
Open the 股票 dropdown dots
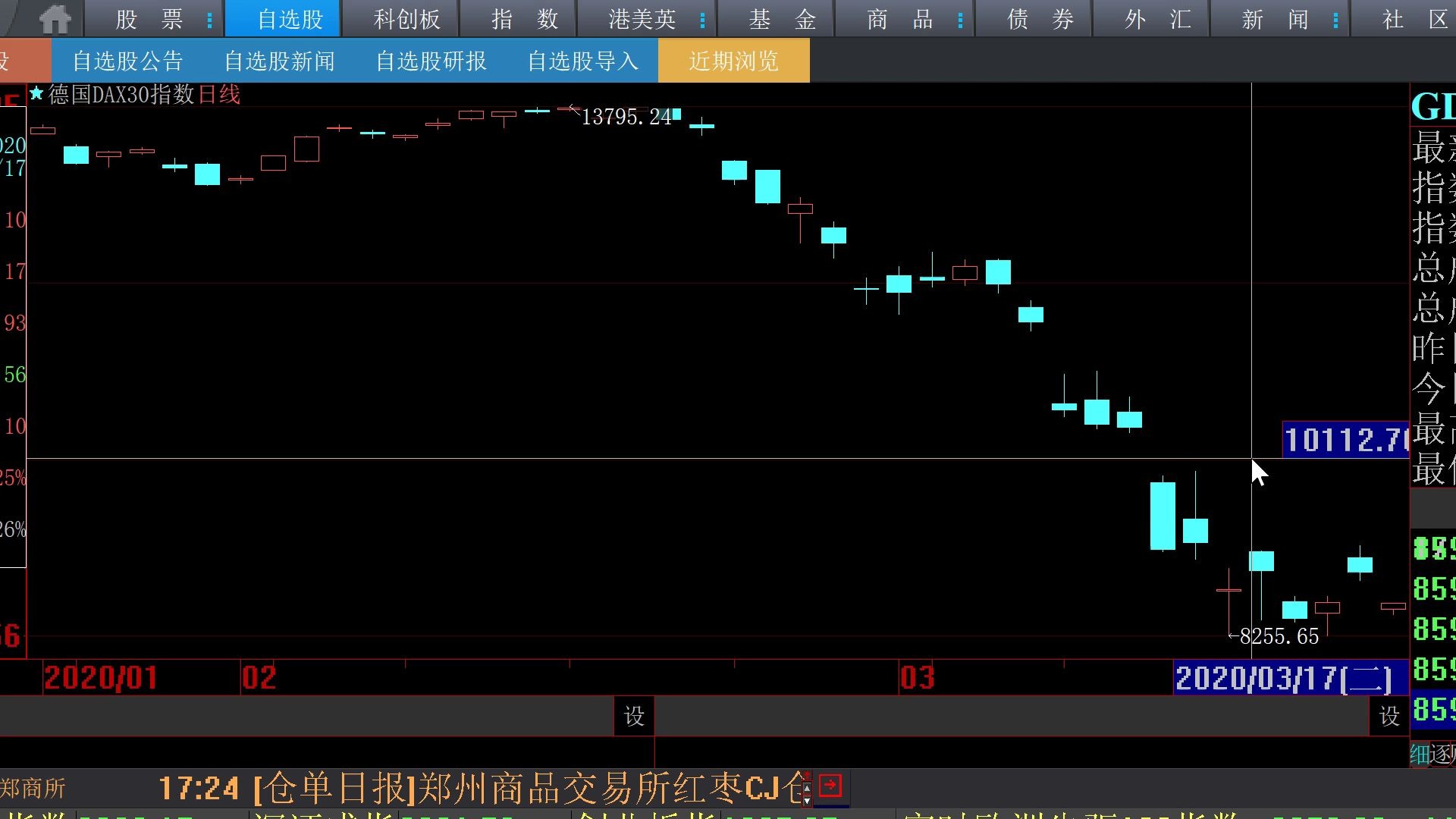coord(210,20)
